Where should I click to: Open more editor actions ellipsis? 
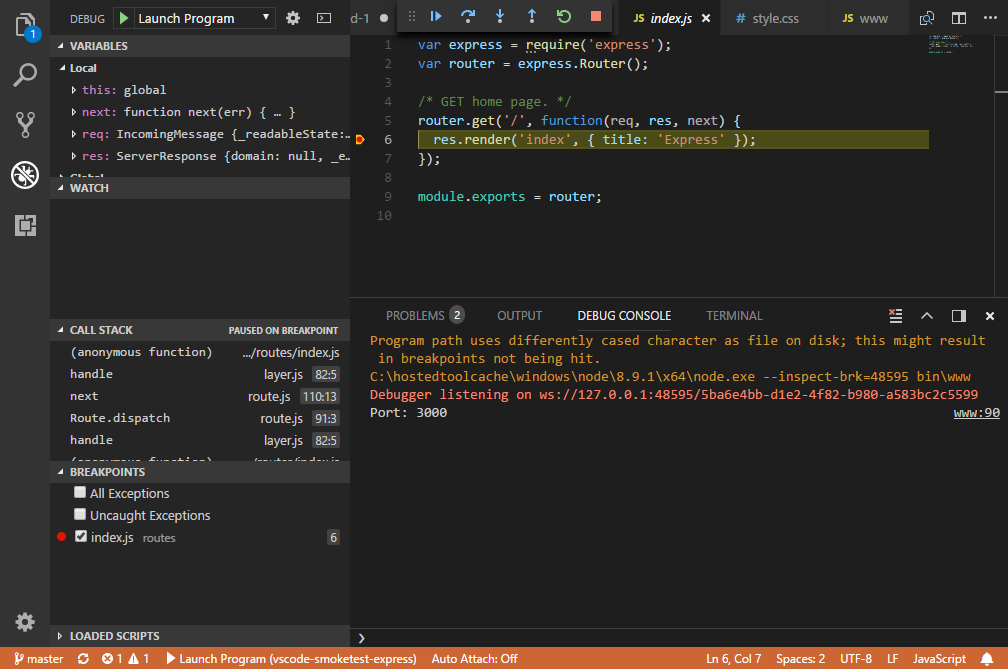point(990,18)
